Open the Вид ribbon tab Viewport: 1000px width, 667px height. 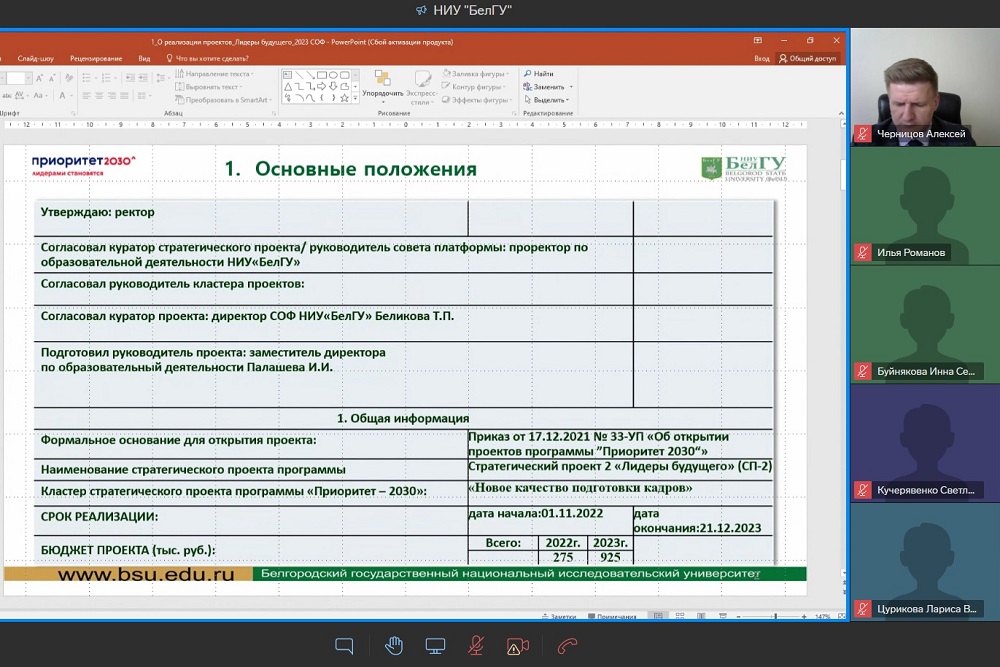[x=144, y=59]
